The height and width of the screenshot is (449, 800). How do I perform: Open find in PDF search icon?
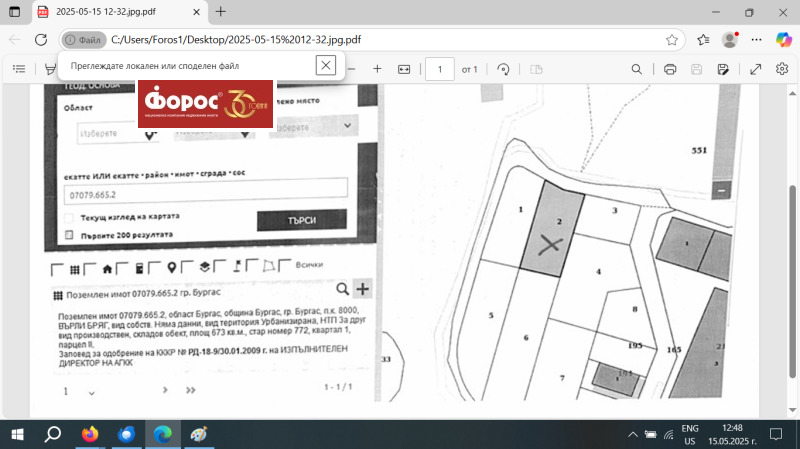coord(636,69)
